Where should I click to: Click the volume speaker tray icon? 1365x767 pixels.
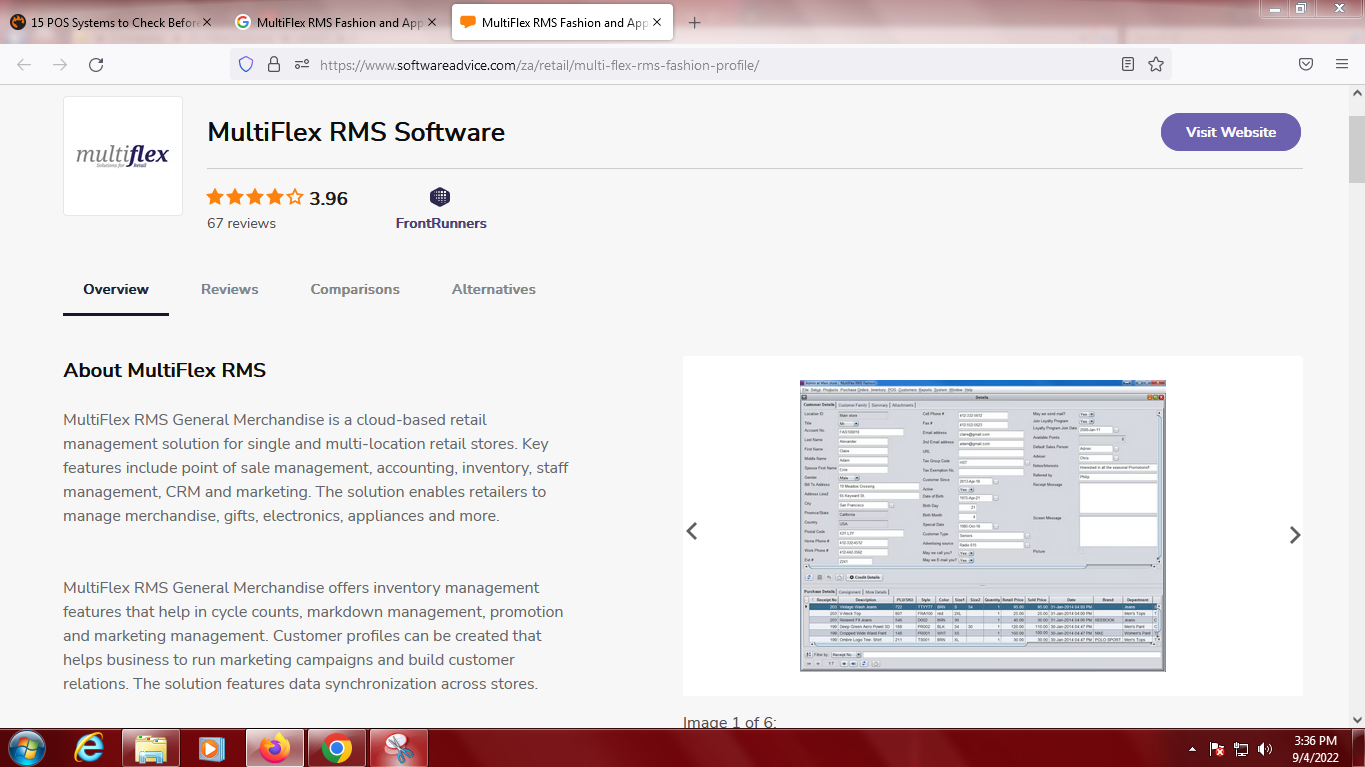point(1265,749)
